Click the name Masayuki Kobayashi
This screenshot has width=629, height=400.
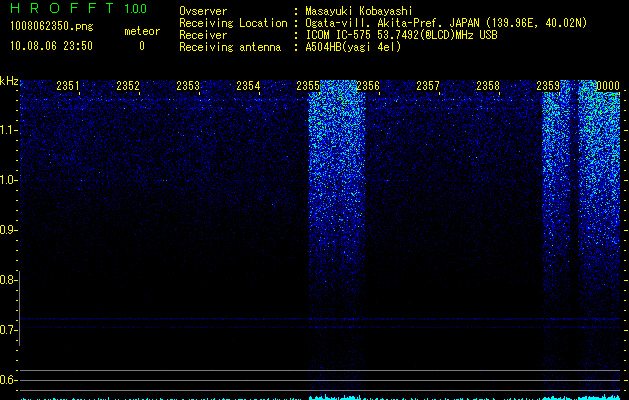coord(359,11)
